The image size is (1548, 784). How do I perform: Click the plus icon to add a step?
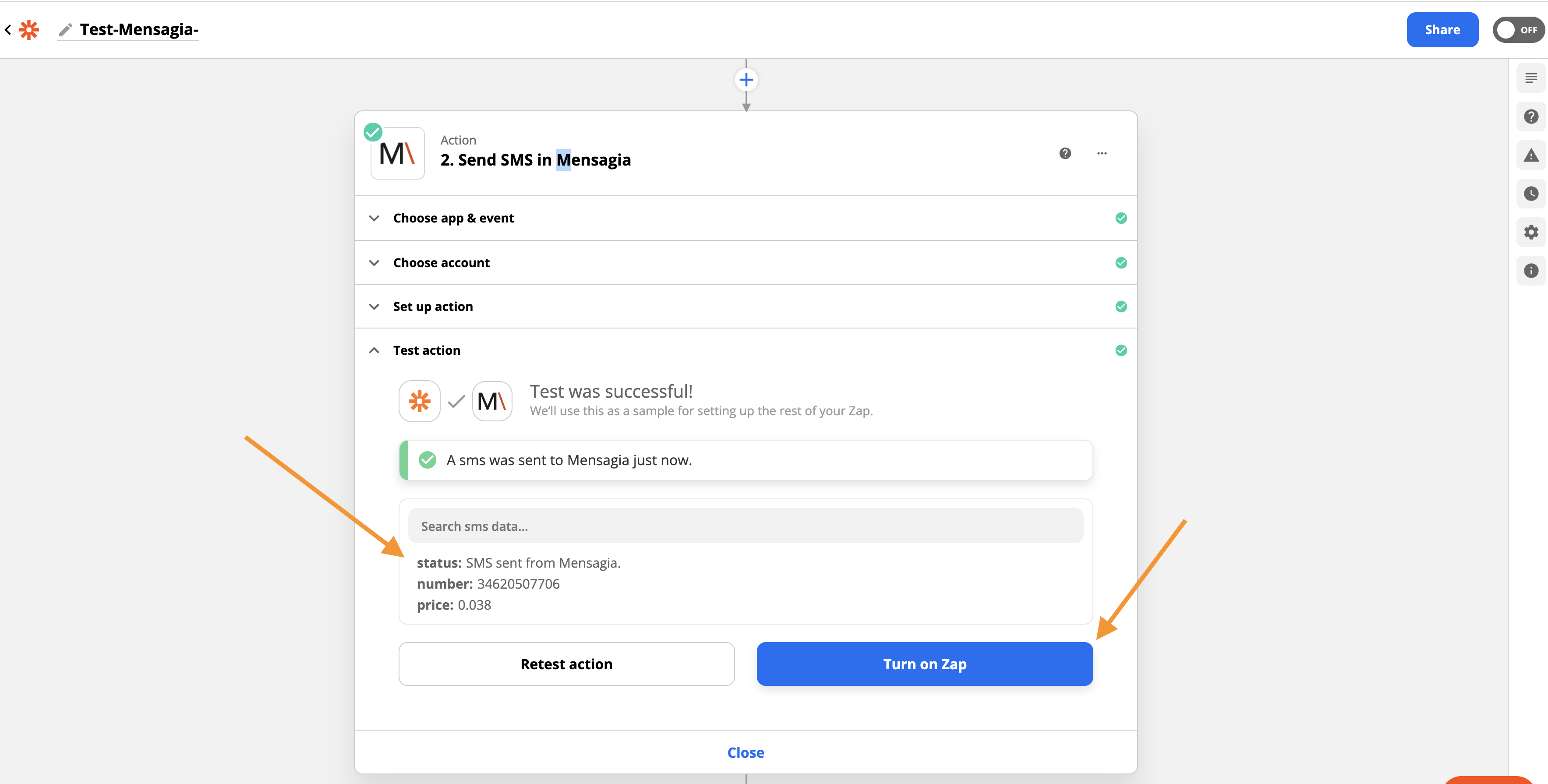pyautogui.click(x=746, y=80)
